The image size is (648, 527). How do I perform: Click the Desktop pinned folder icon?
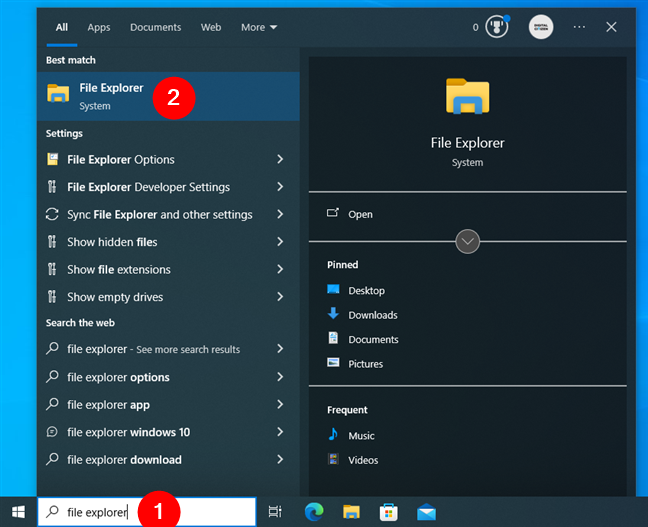click(333, 289)
